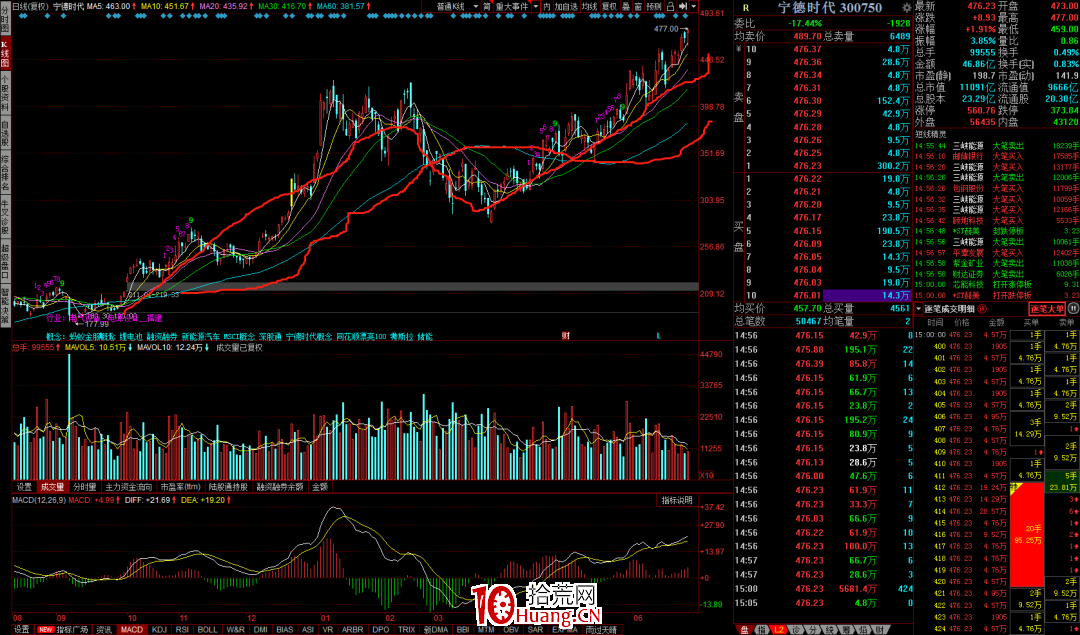The width and height of the screenshot is (1080, 635).
Task: Switch to the DMI indicator
Action: tap(261, 629)
